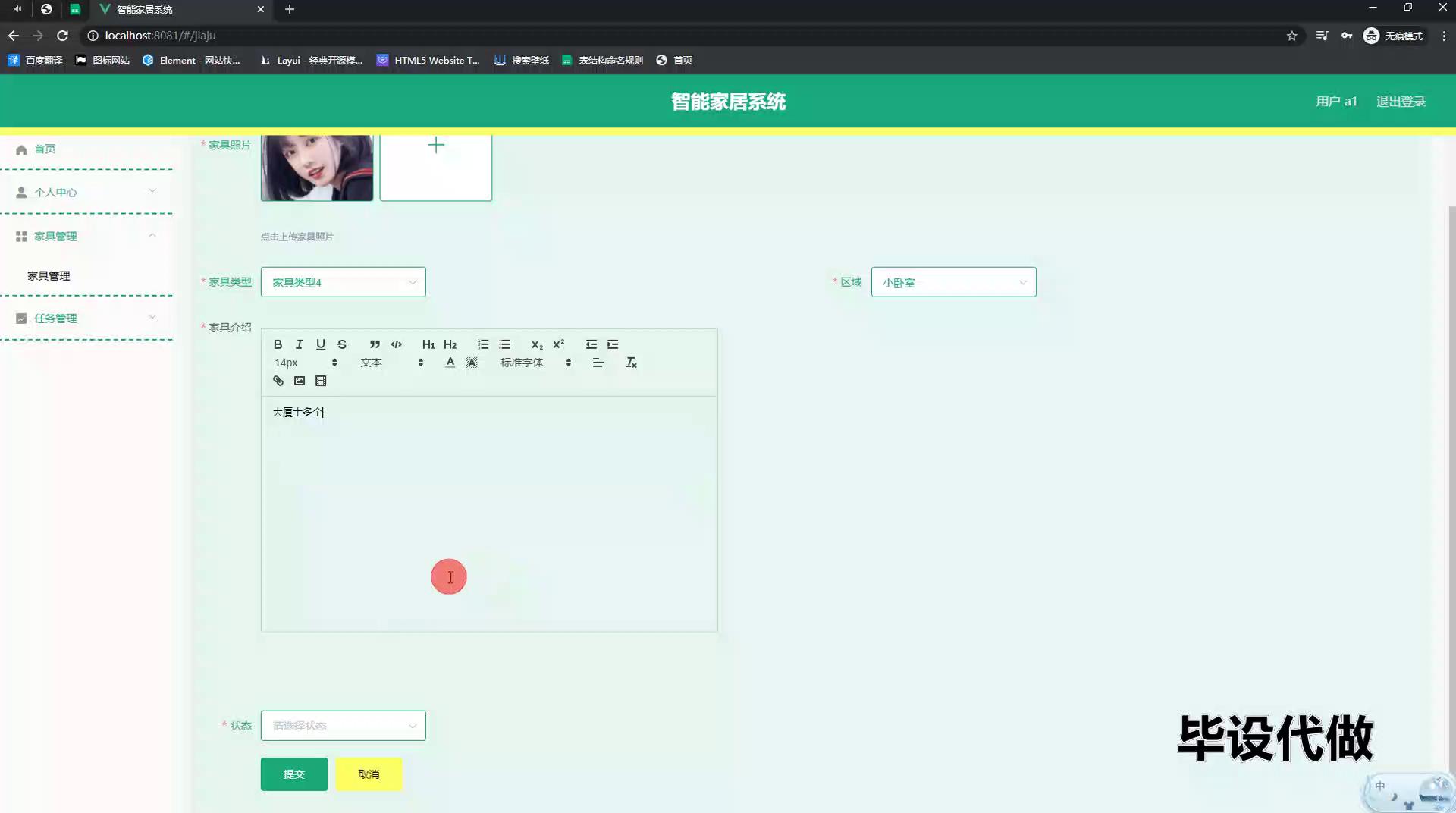Viewport: 1456px width, 813px height.
Task: Open the 家具类型 dropdown
Action: (343, 282)
